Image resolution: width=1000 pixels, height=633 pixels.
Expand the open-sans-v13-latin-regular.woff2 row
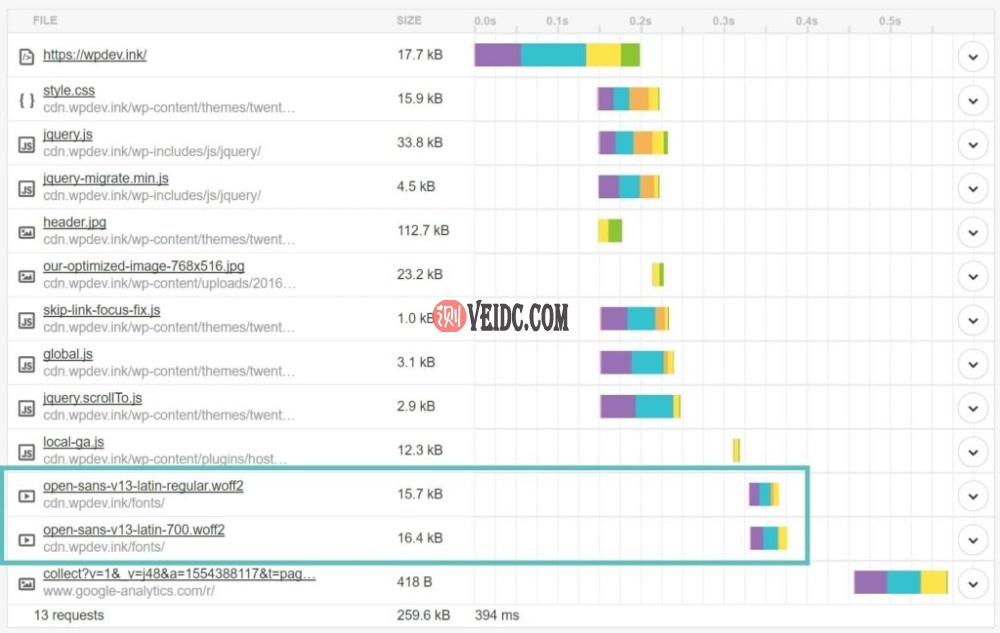[973, 496]
